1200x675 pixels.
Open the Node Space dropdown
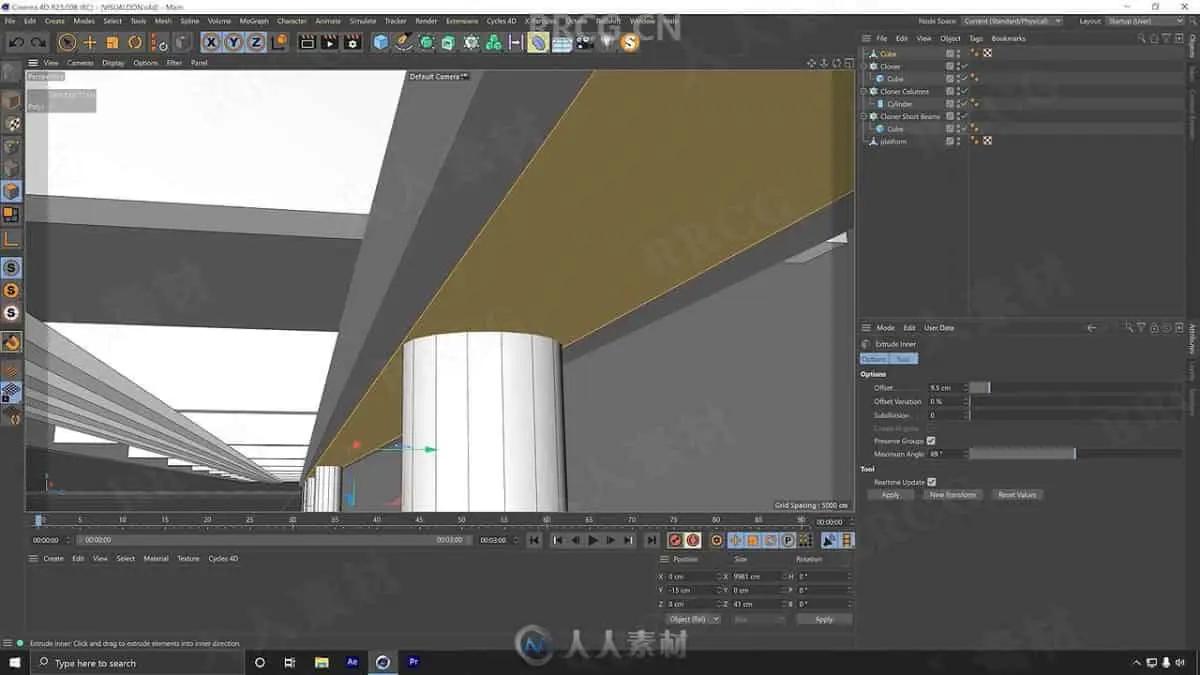pyautogui.click(x=1012, y=21)
